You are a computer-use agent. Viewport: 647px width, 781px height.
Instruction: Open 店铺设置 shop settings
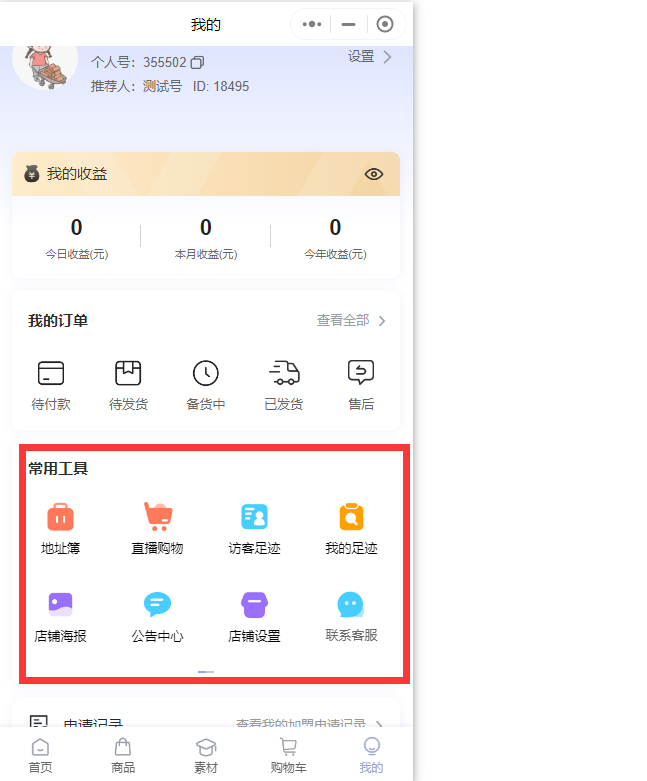(x=254, y=616)
